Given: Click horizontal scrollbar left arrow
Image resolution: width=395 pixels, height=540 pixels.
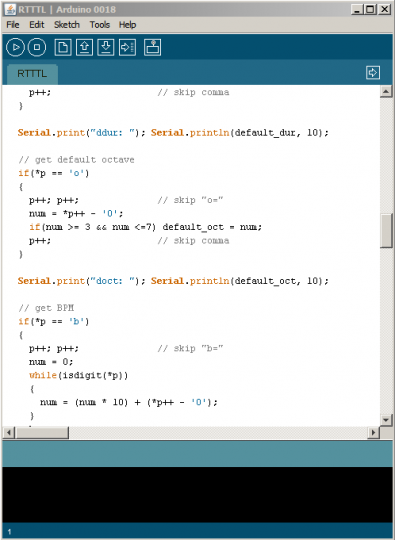Looking at the screenshot, I should tap(9, 432).
